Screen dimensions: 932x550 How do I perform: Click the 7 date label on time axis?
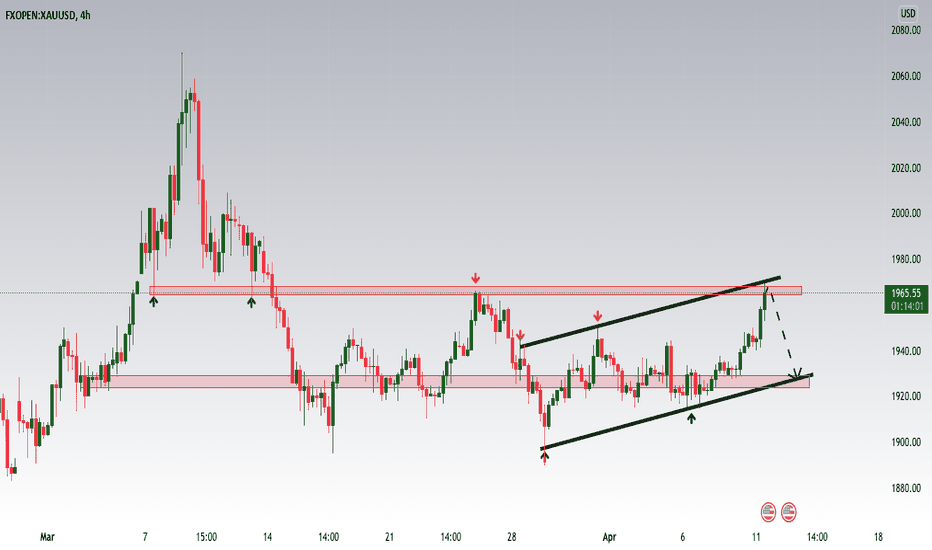tap(145, 537)
